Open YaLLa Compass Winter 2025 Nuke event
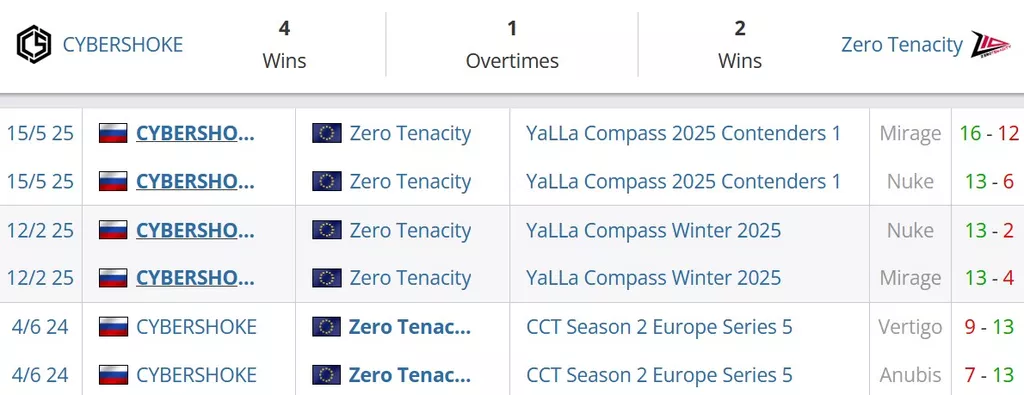Image resolution: width=1024 pixels, height=395 pixels. tap(653, 230)
